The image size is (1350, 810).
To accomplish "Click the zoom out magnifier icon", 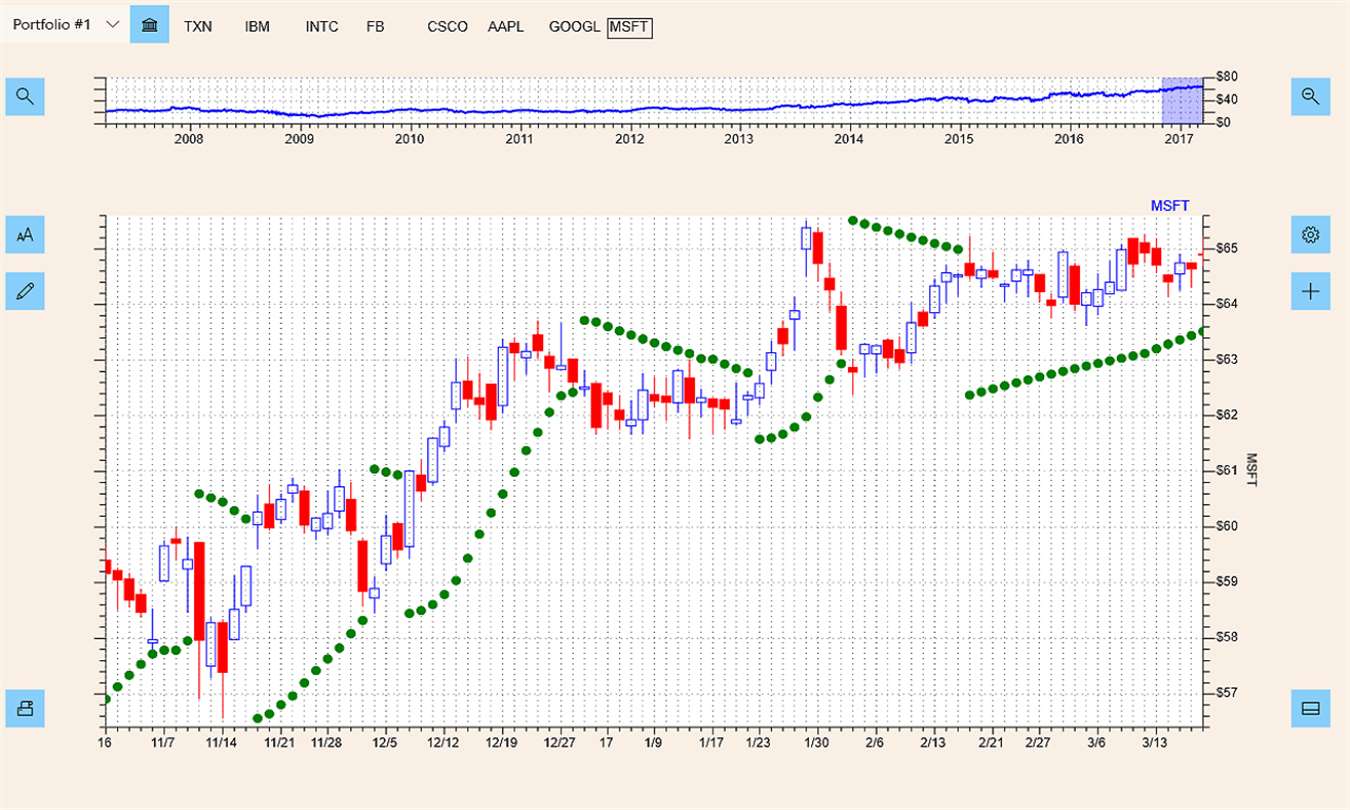I will (x=1310, y=96).
